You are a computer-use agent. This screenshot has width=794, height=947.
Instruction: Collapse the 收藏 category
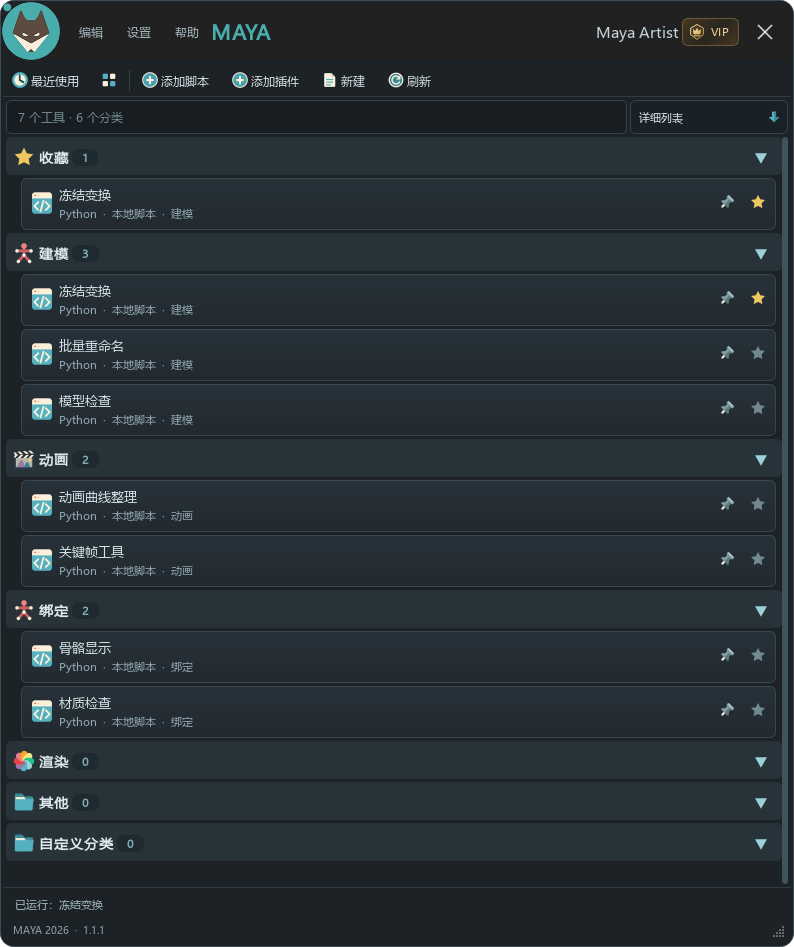click(x=761, y=158)
